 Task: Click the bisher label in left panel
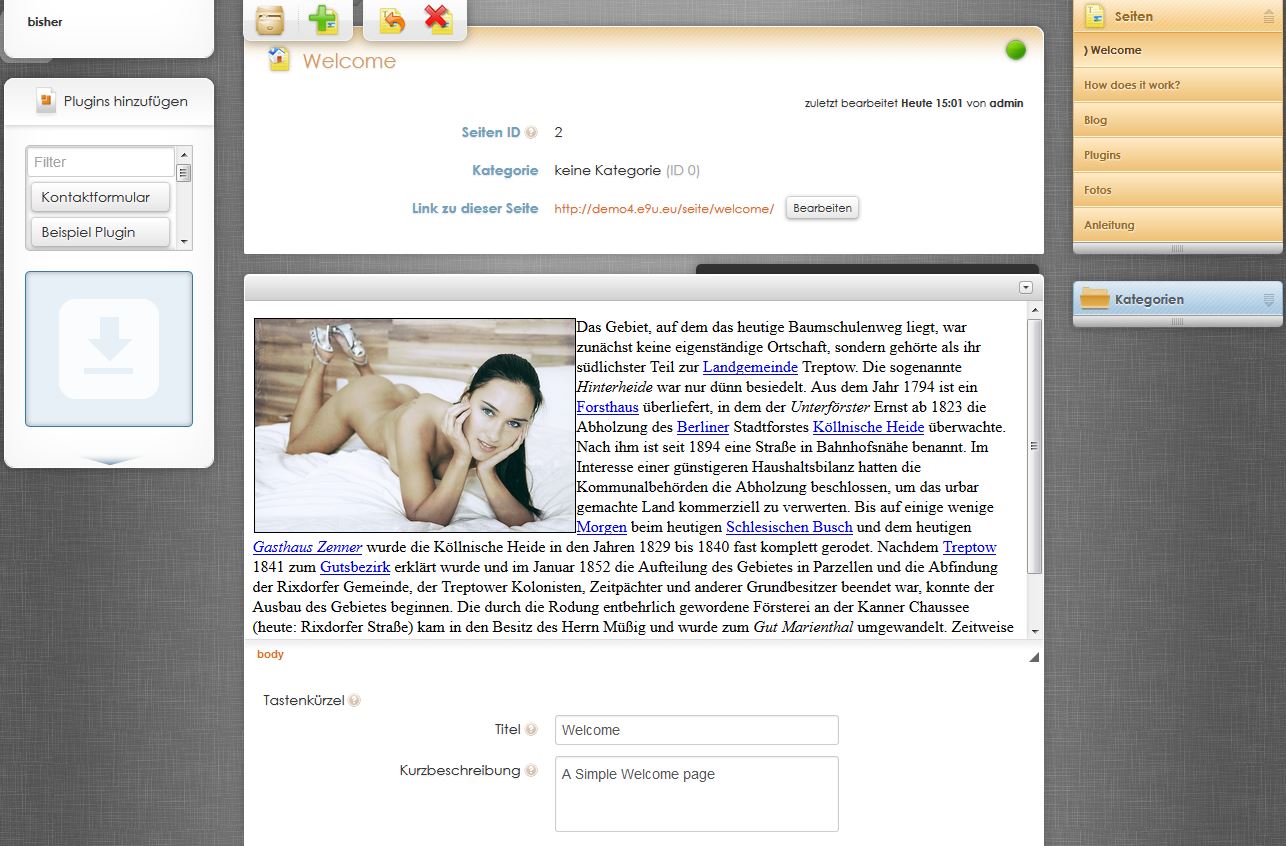[x=45, y=22]
